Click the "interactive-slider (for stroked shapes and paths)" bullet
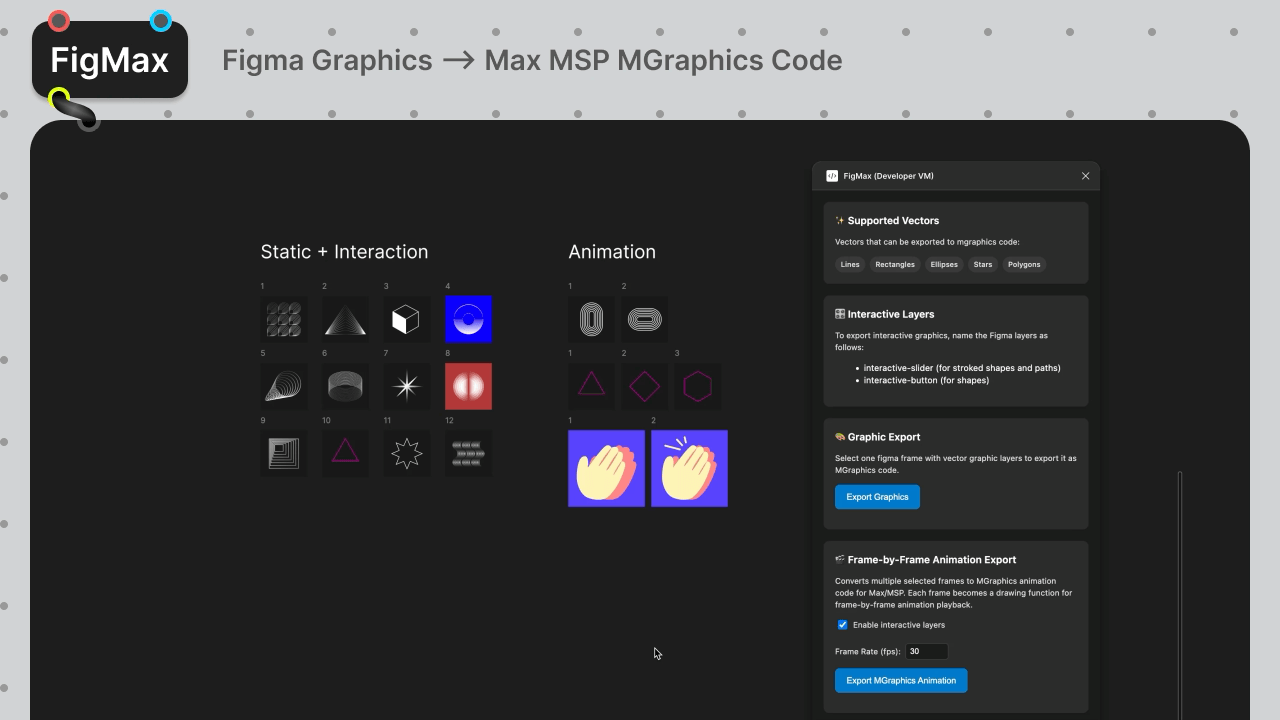Image resolution: width=1280 pixels, height=720 pixels. [x=962, y=368]
